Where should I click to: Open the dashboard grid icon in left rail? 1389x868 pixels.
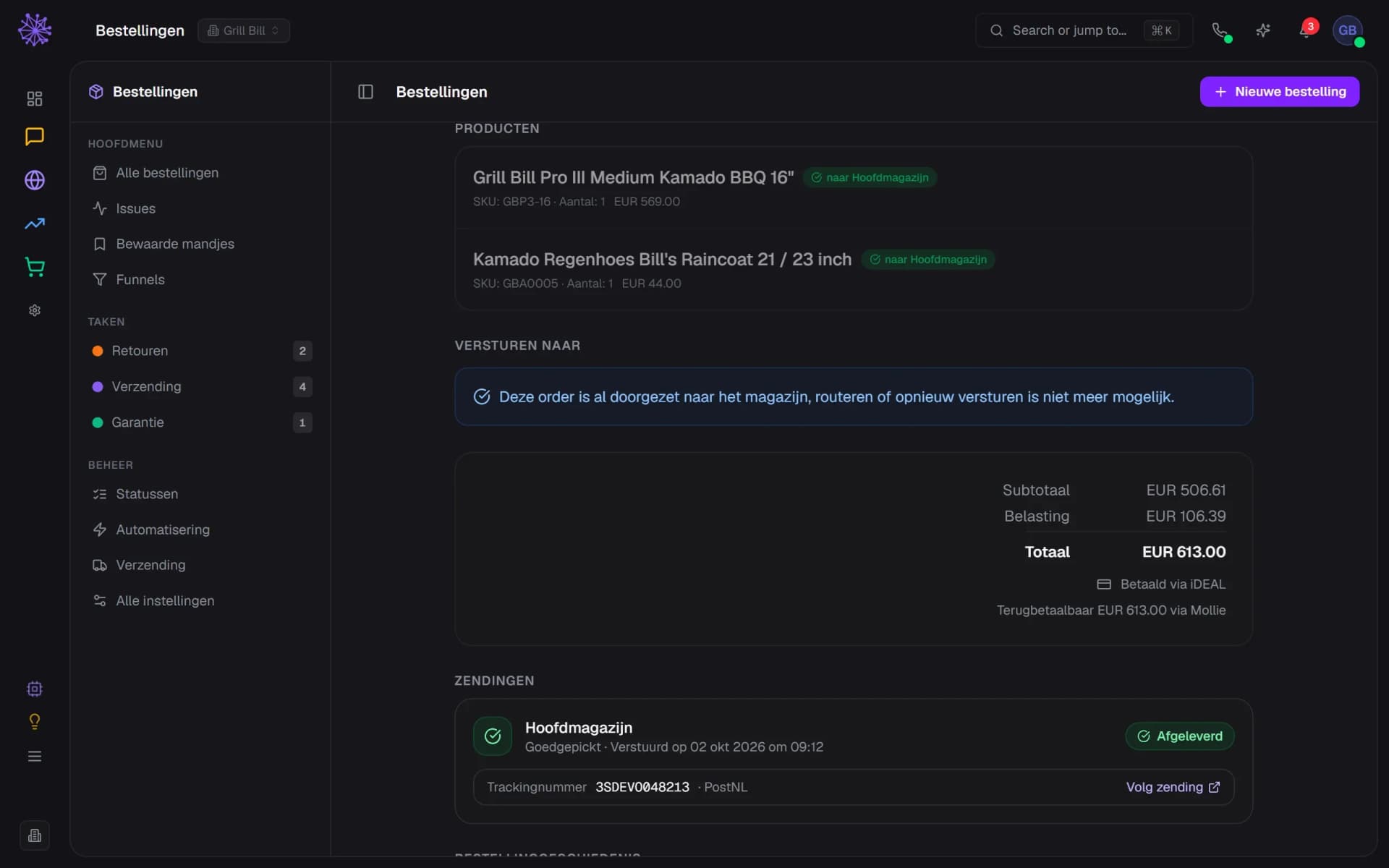[35, 98]
